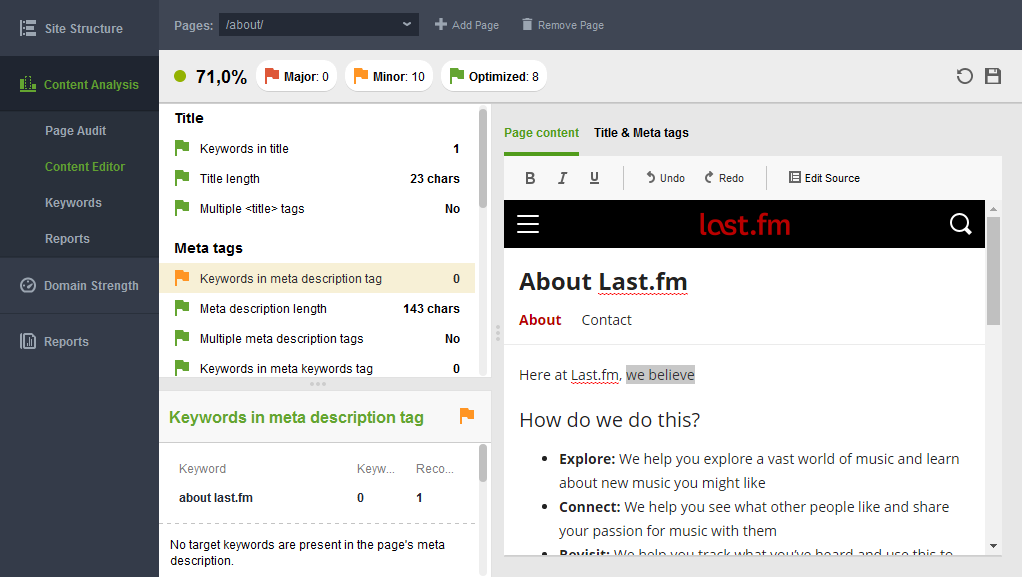1022x577 pixels.
Task: Click orange flag beside Keywords in meta description
Action: pos(182,278)
